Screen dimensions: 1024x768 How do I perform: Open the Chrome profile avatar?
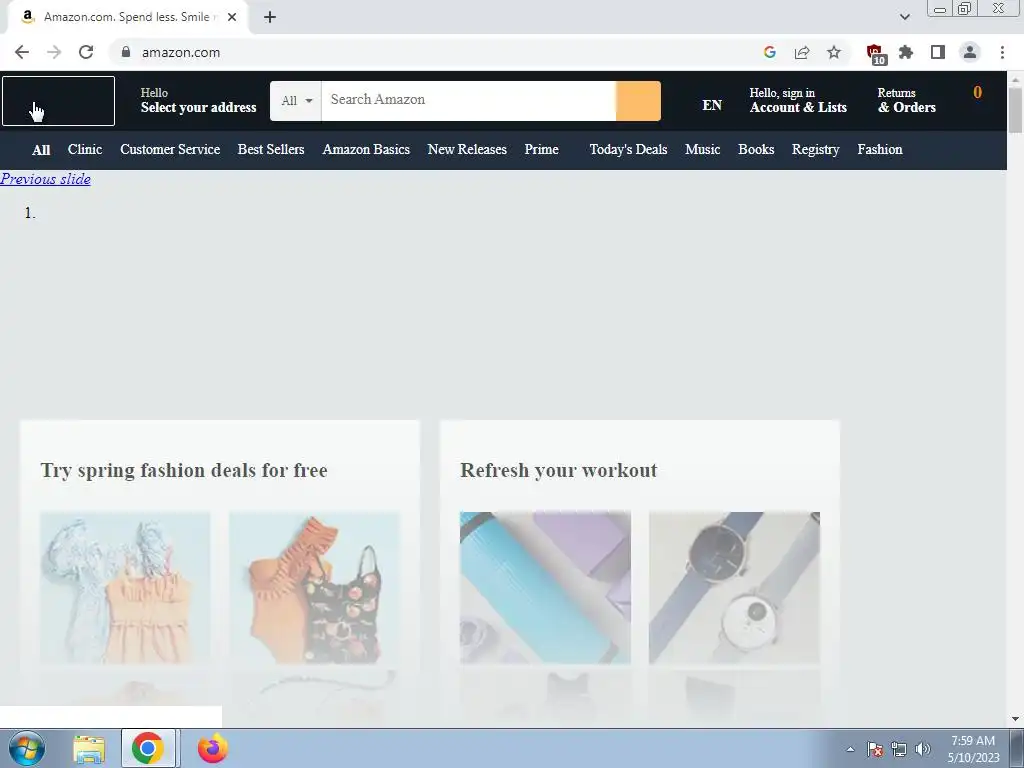pyautogui.click(x=970, y=52)
